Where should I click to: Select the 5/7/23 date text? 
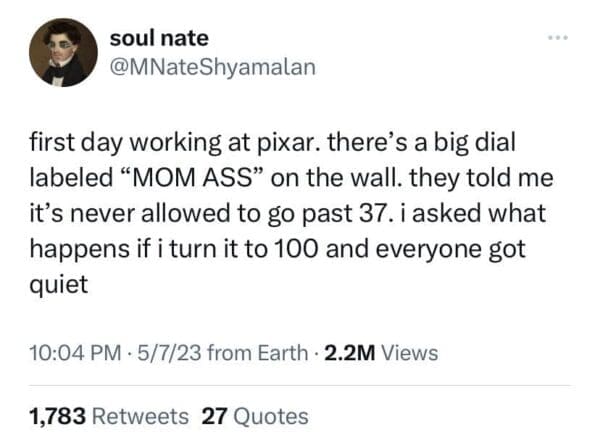(161, 353)
